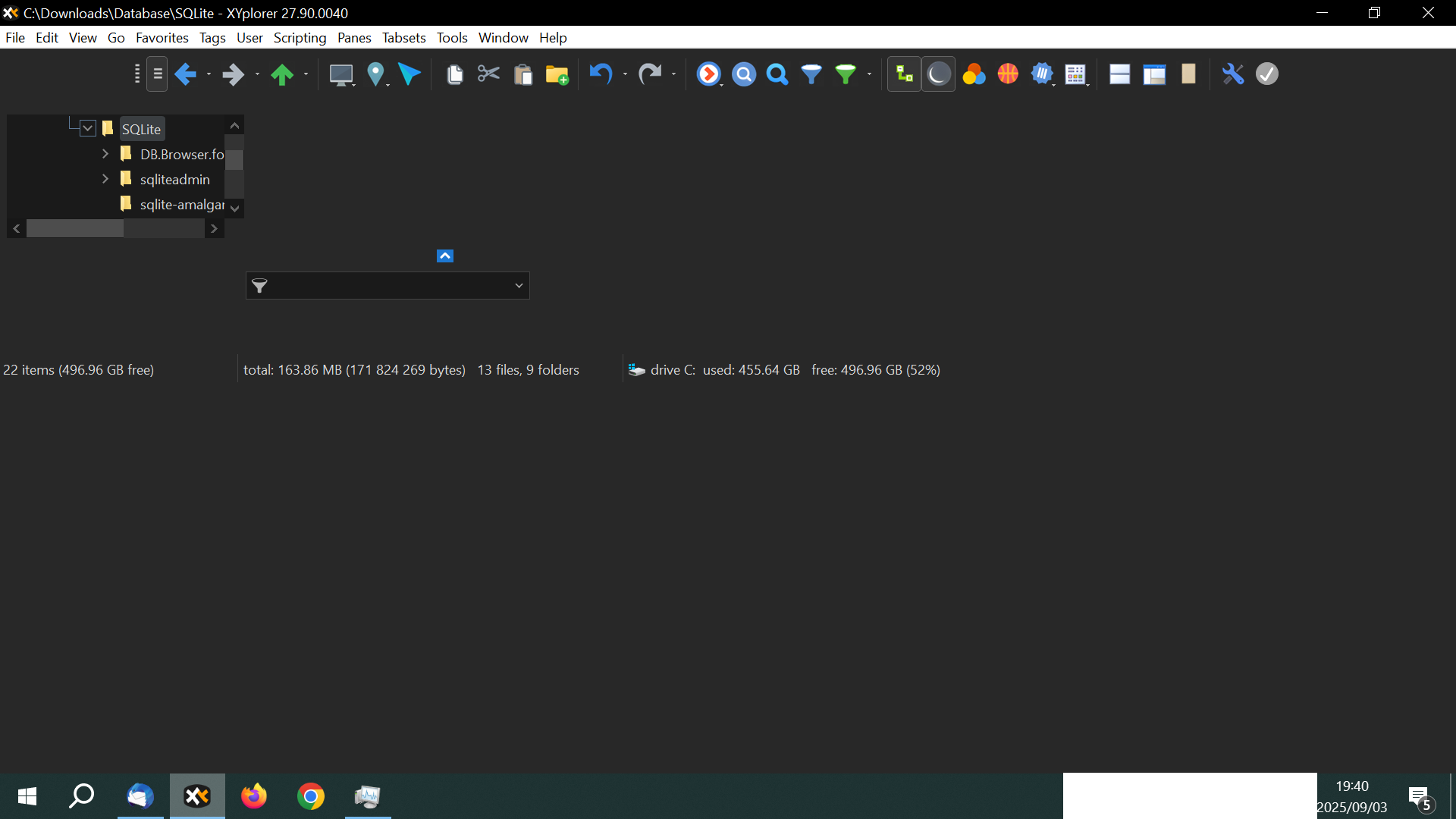Toggle dark mode via moon icon

click(x=939, y=74)
